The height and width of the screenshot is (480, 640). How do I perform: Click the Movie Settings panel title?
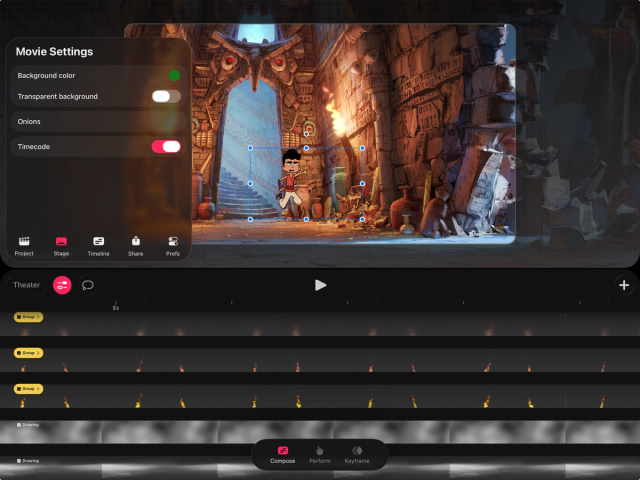point(54,51)
